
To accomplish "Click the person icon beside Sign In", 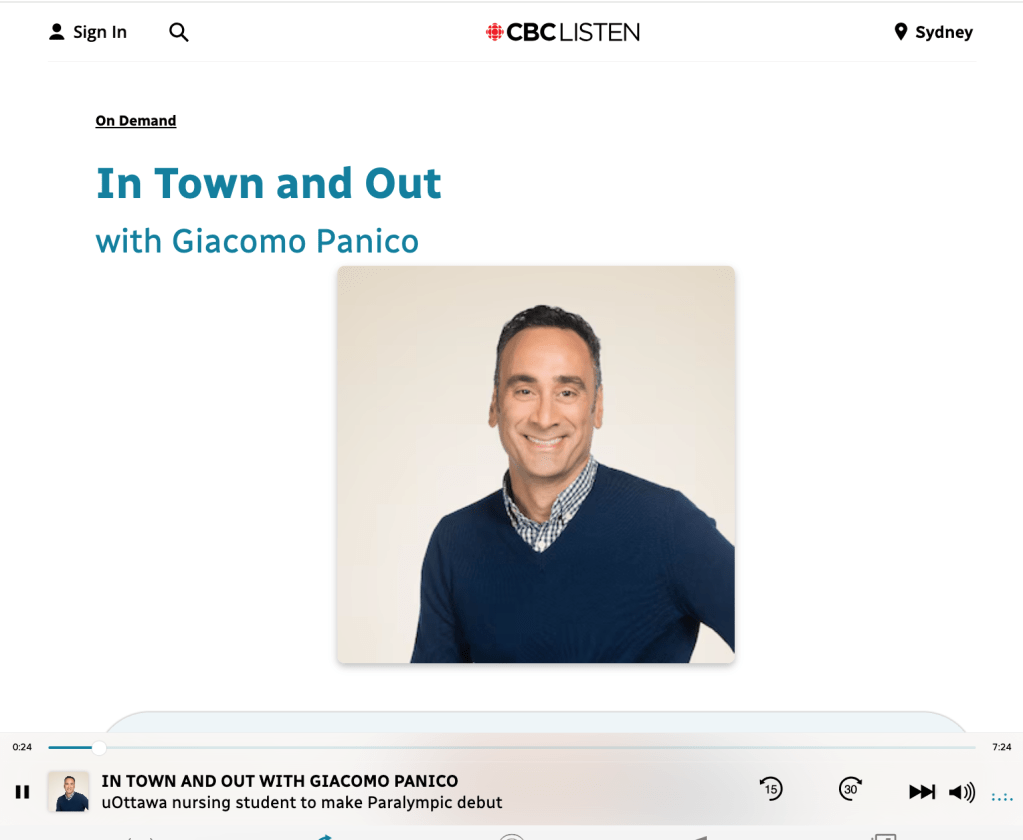I will point(57,32).
